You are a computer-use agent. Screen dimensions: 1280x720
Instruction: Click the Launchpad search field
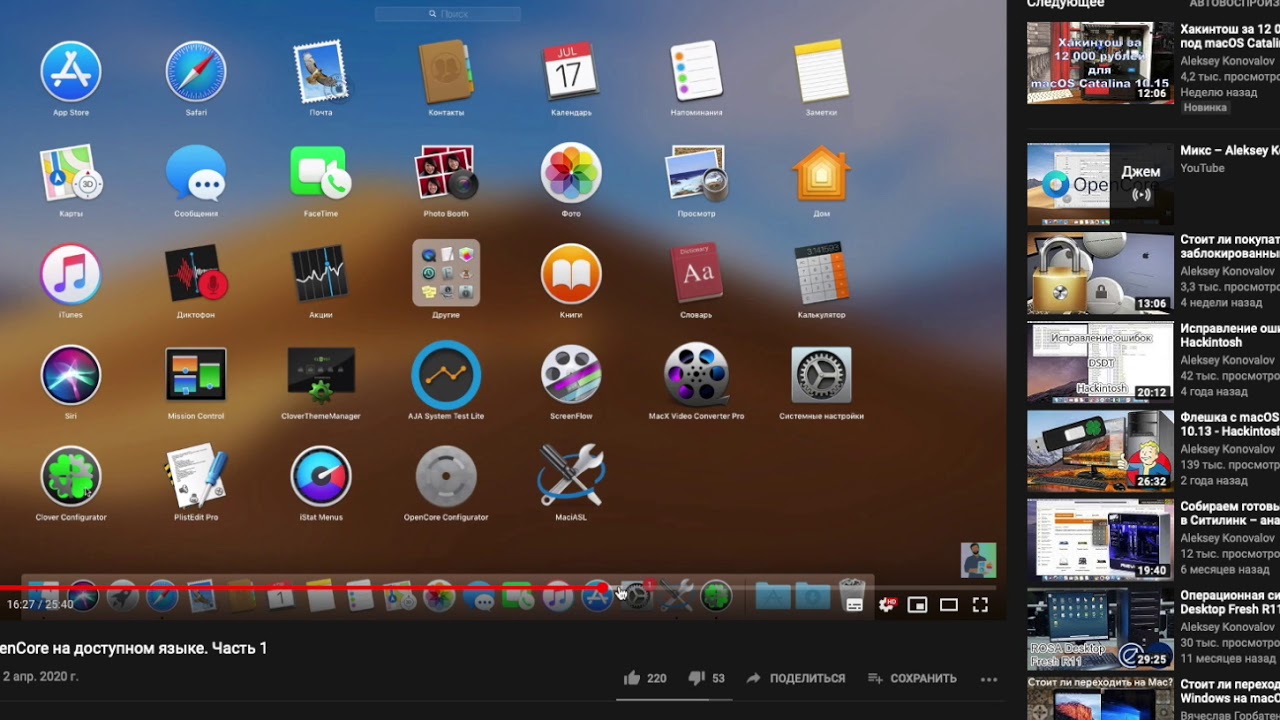pyautogui.click(x=448, y=14)
